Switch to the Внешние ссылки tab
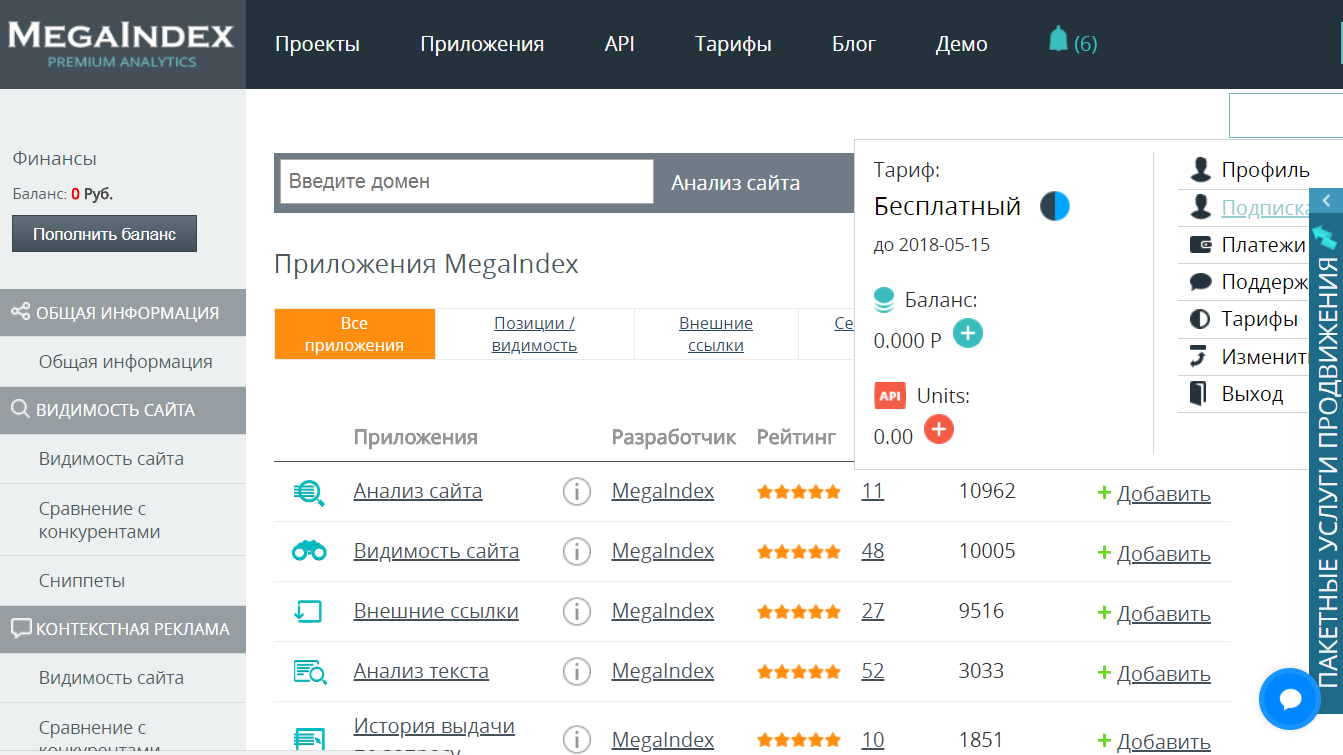 coord(716,334)
